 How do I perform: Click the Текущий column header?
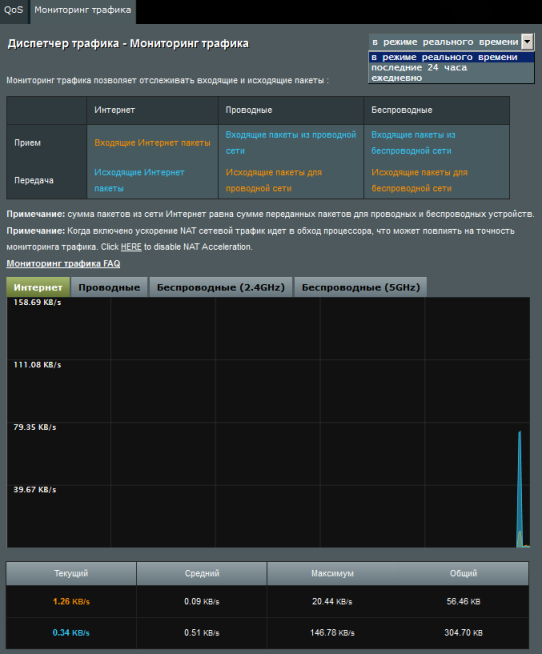71,574
